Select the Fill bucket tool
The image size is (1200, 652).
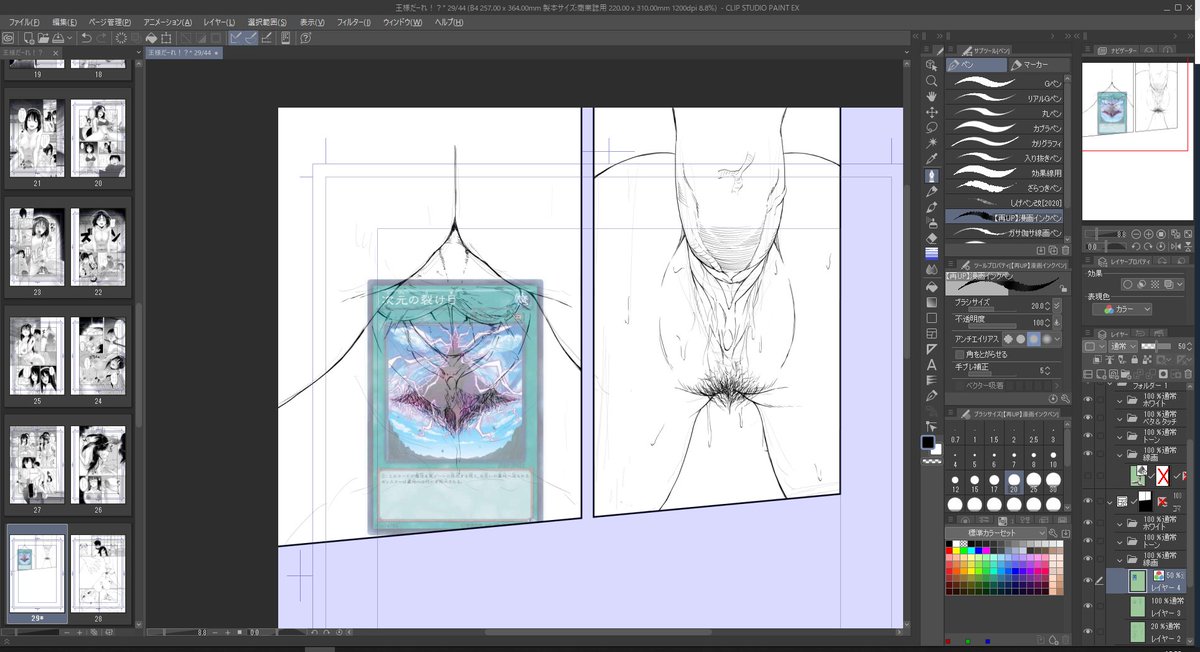coord(932,286)
